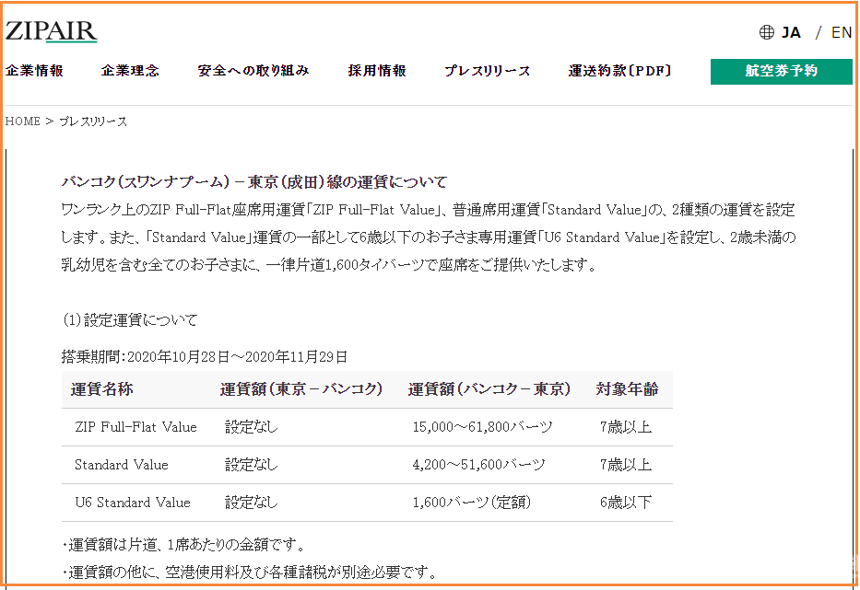Click the 運賃名称 column header

tap(102, 389)
